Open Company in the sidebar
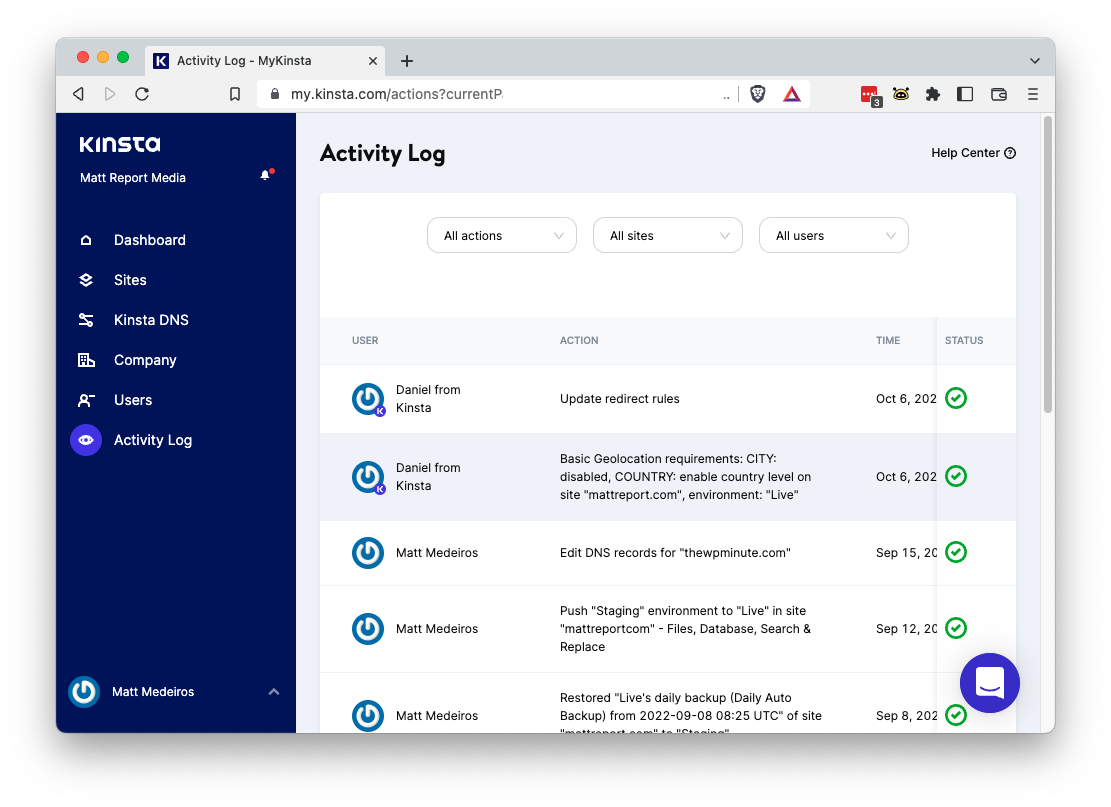This screenshot has width=1111, height=807. click(145, 360)
